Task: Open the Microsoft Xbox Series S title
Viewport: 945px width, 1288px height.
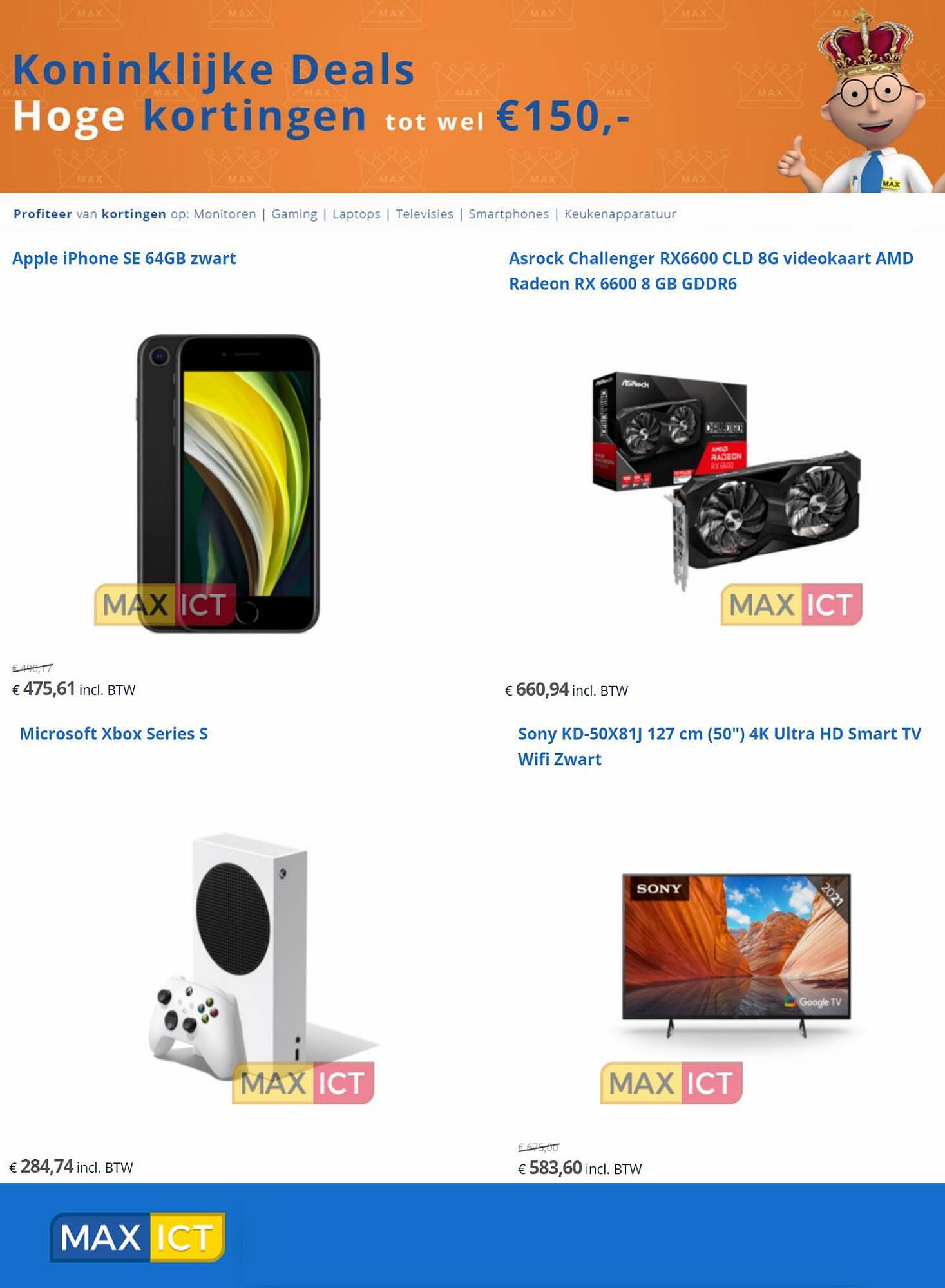Action: coord(114,734)
